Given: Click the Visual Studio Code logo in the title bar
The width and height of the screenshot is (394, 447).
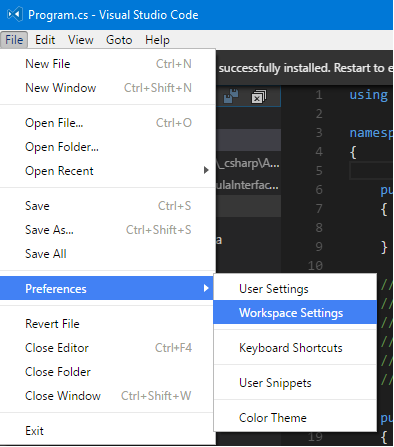Looking at the screenshot, I should pyautogui.click(x=15, y=15).
